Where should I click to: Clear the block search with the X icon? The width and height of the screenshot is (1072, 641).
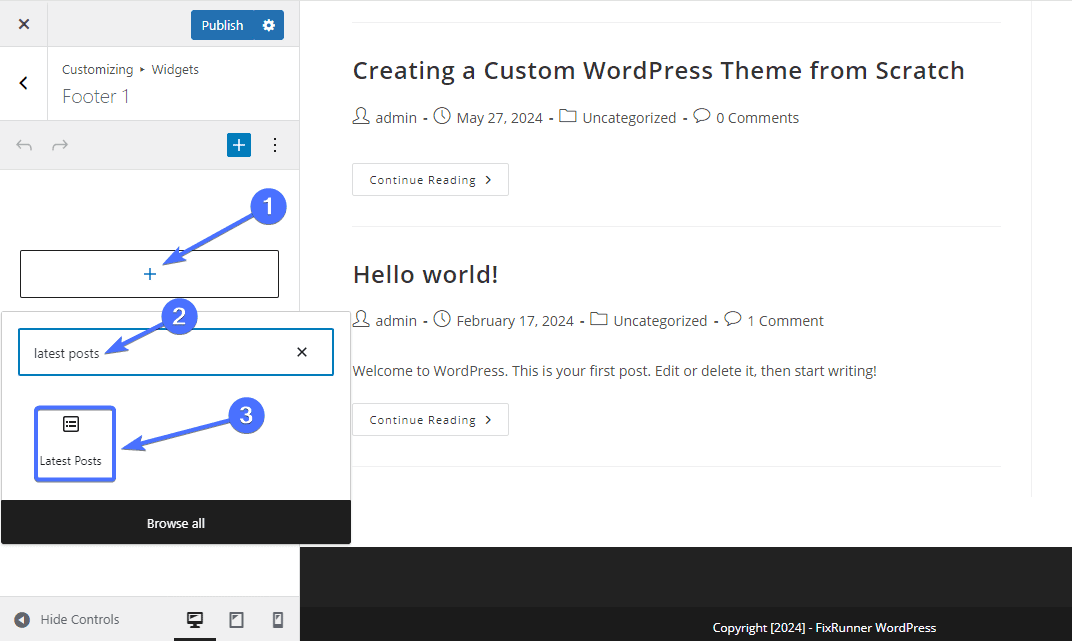click(x=302, y=352)
